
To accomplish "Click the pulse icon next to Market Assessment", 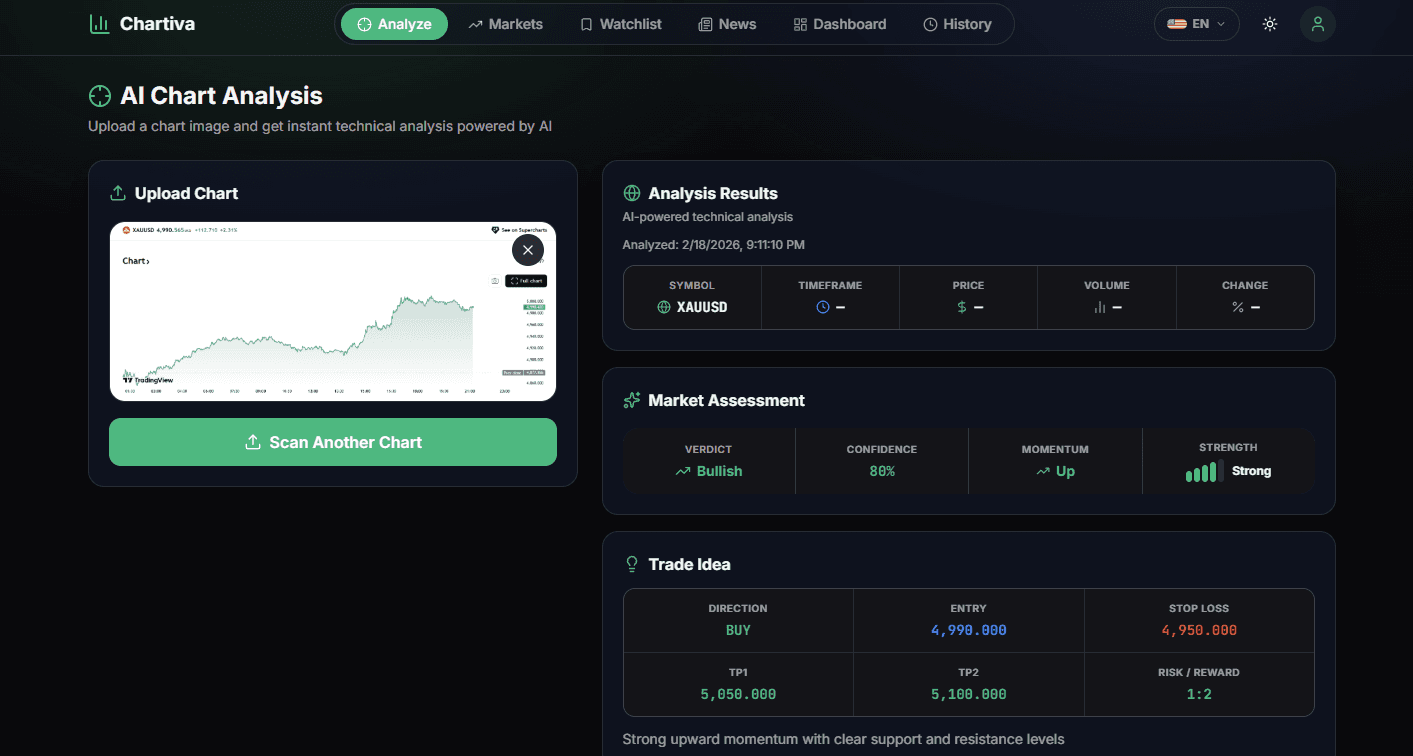I will [x=631, y=399].
